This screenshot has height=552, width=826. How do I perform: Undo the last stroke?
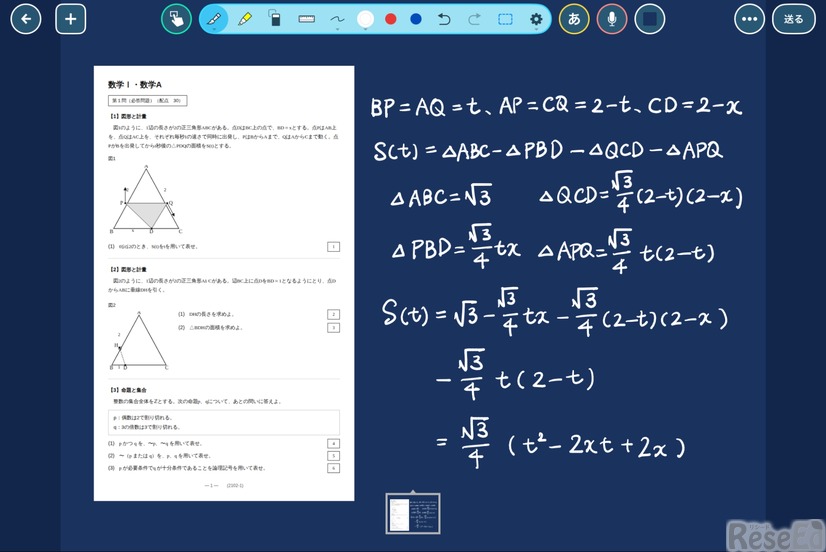click(x=444, y=19)
